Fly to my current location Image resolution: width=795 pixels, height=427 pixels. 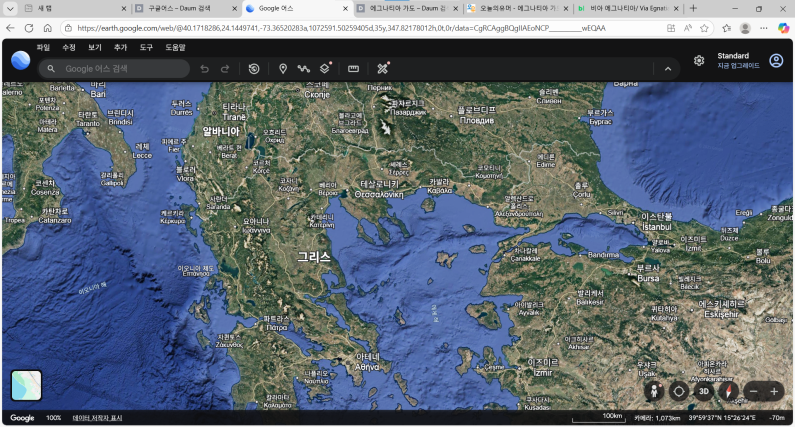click(679, 392)
